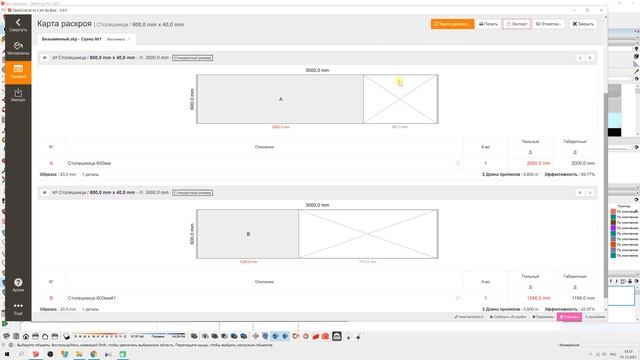
Task: Go to the next sheet from the second diagram header
Action: (x=590, y=193)
